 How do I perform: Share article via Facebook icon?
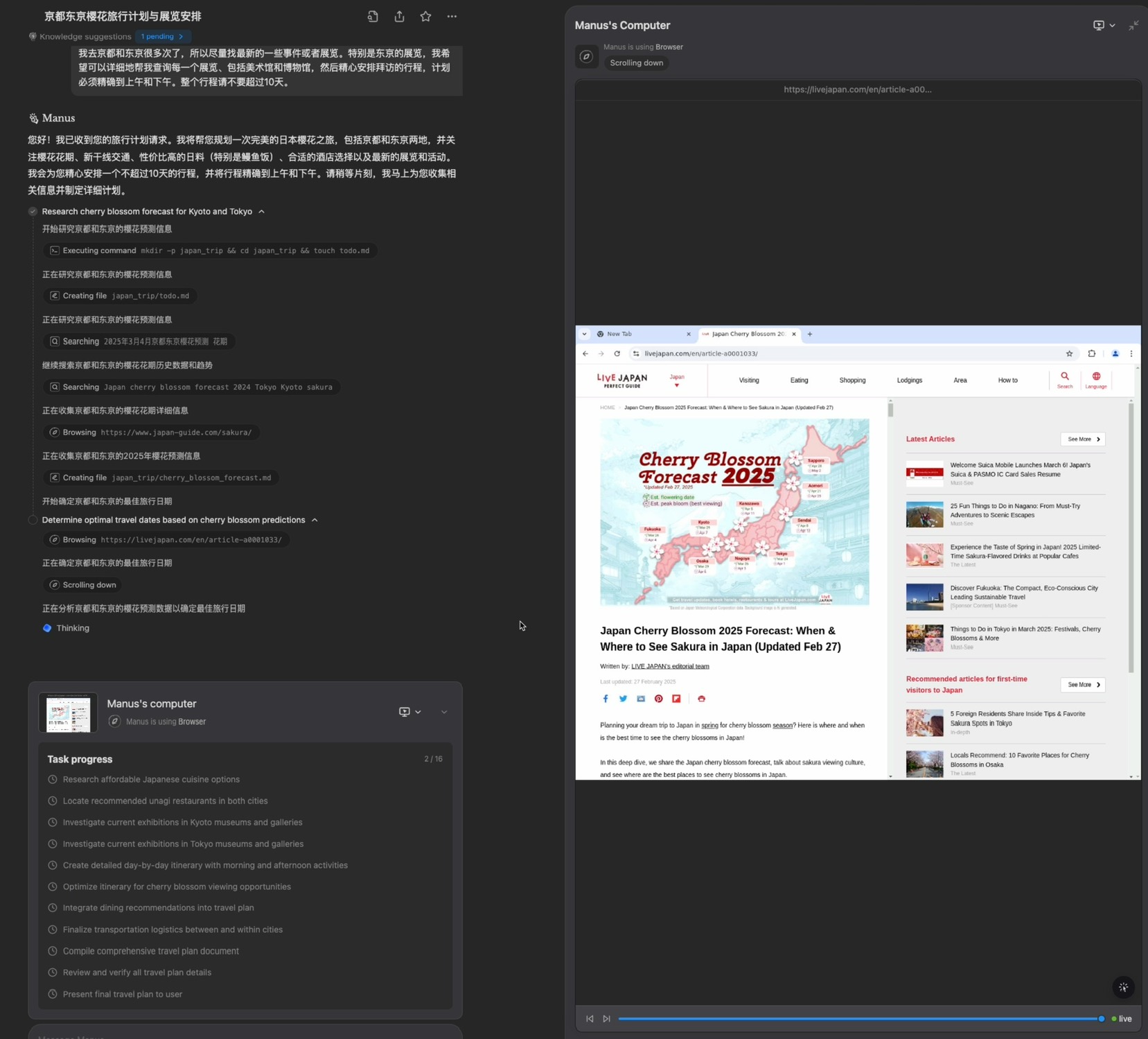[606, 699]
